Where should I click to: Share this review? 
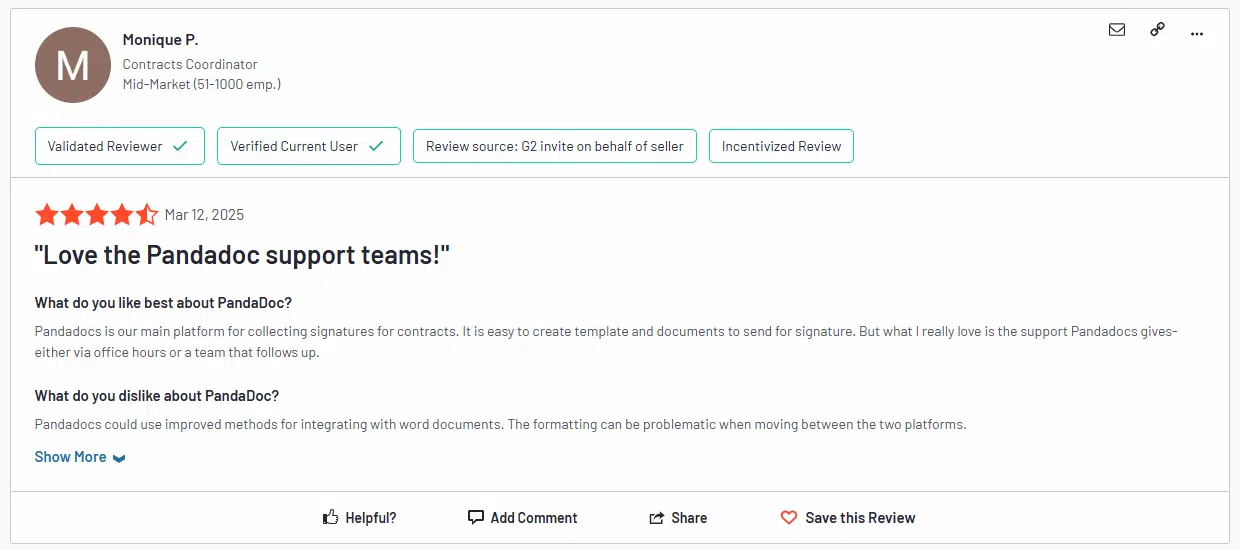pyautogui.click(x=678, y=518)
